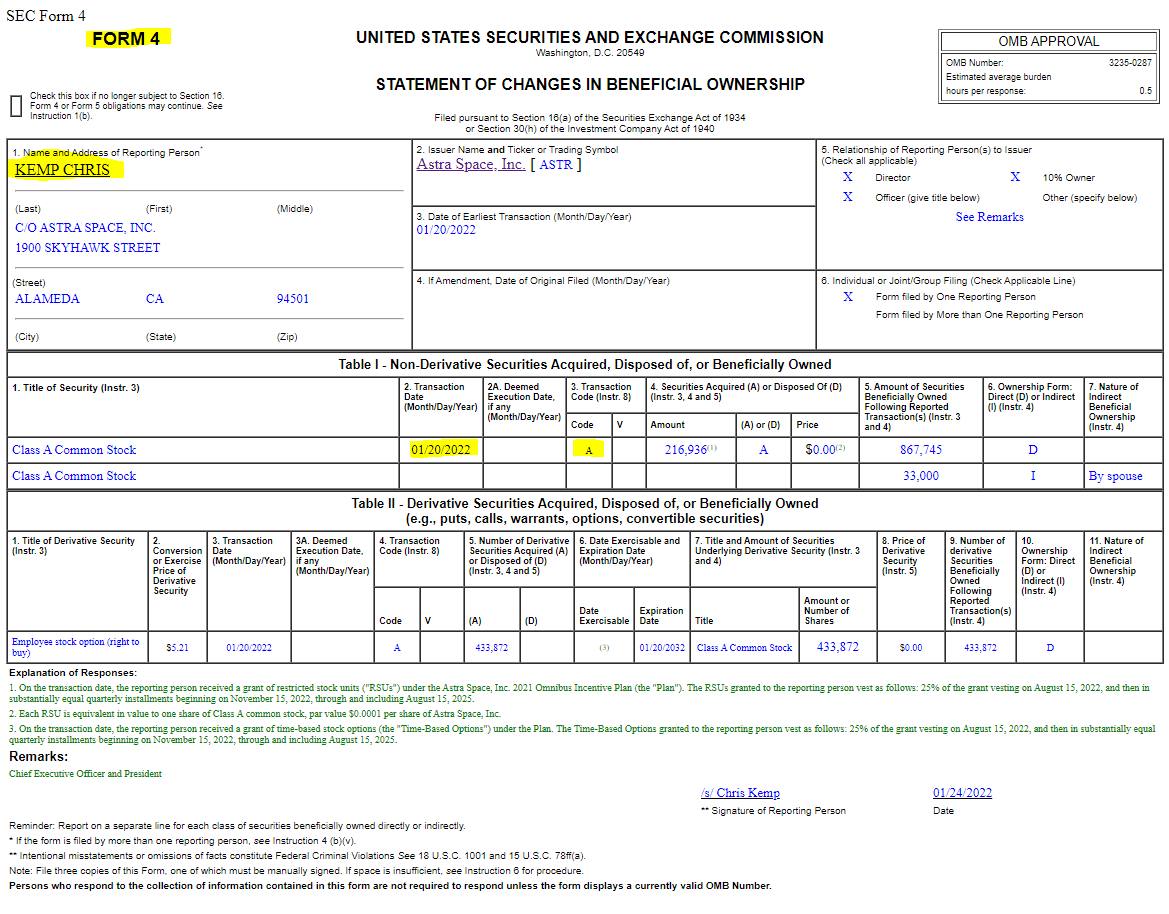Click the Employee stock option entry
1169x914 pixels.
pyautogui.click(x=75, y=647)
